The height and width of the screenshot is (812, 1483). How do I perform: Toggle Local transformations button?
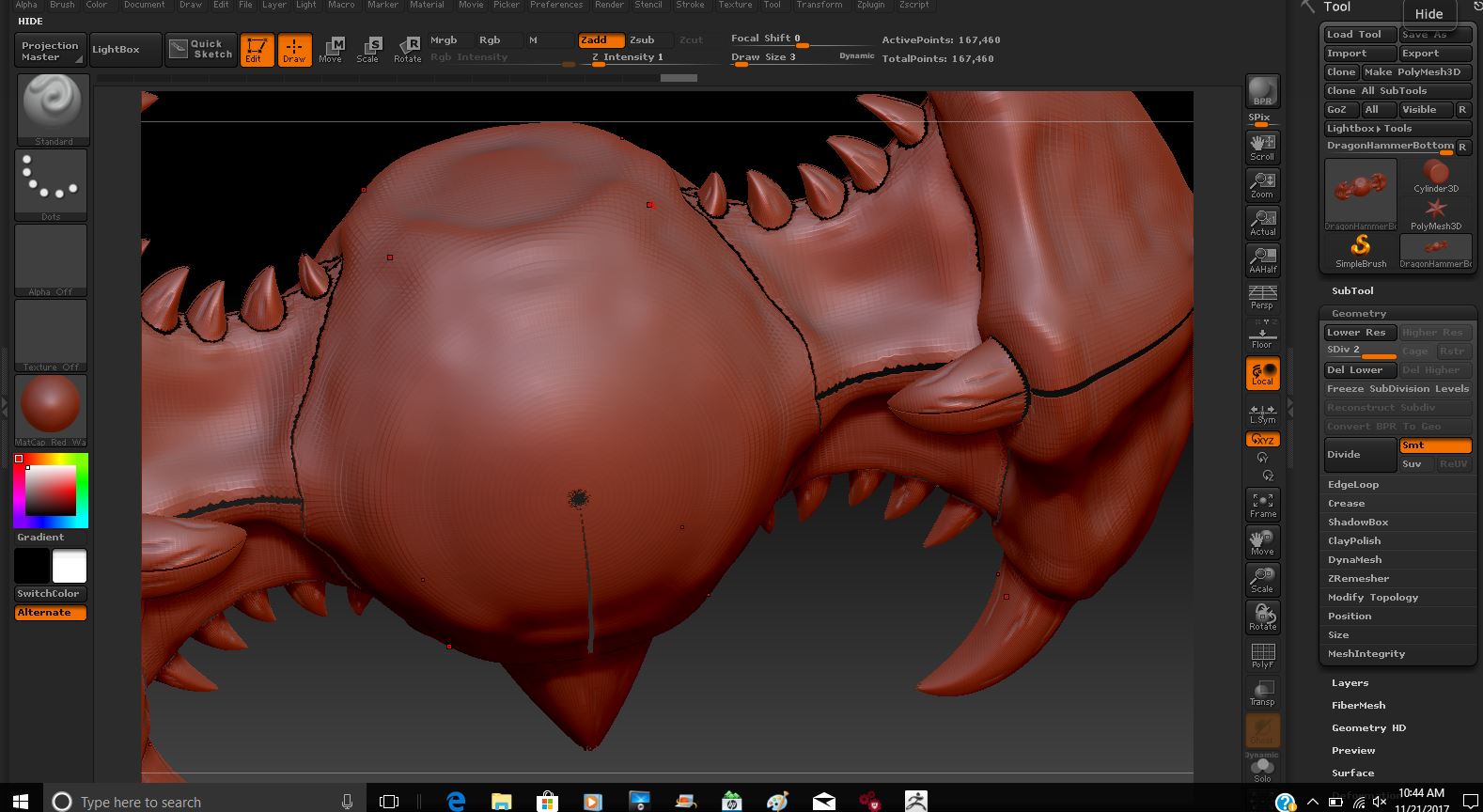pyautogui.click(x=1262, y=373)
